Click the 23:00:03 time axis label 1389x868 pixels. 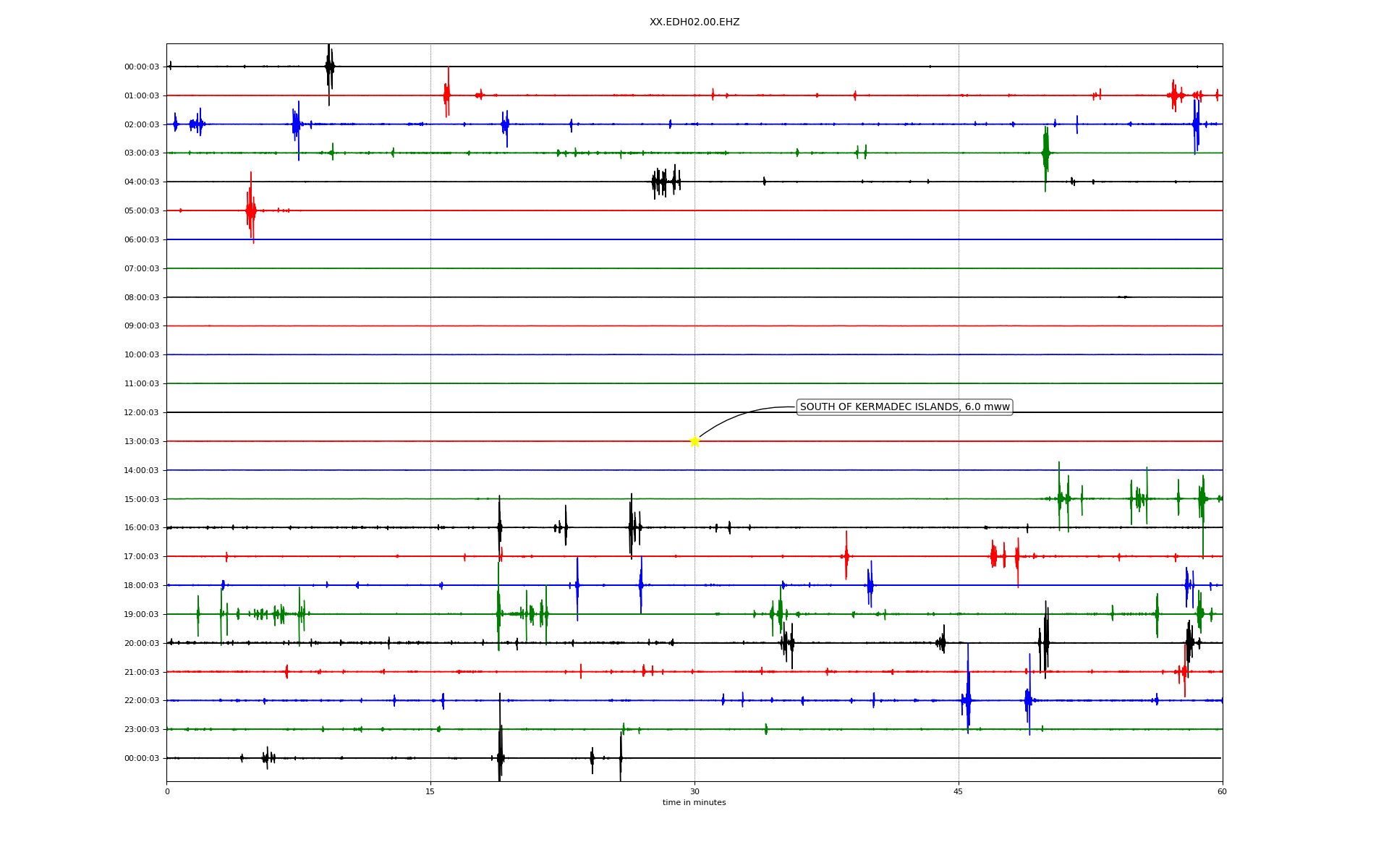pyautogui.click(x=142, y=729)
